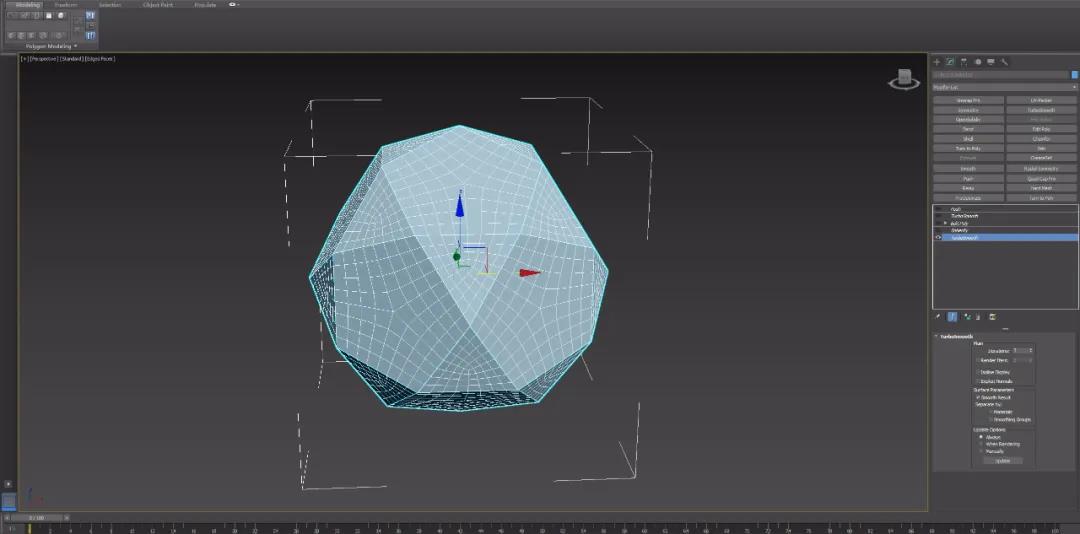Open the Standard shading label menu
The width and height of the screenshot is (1080, 534).
pyautogui.click(x=72, y=59)
